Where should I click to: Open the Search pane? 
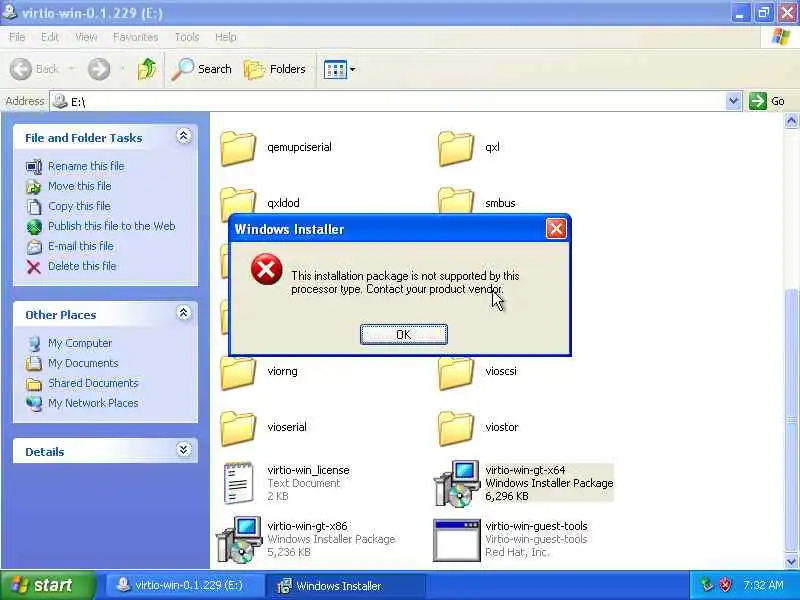click(202, 69)
